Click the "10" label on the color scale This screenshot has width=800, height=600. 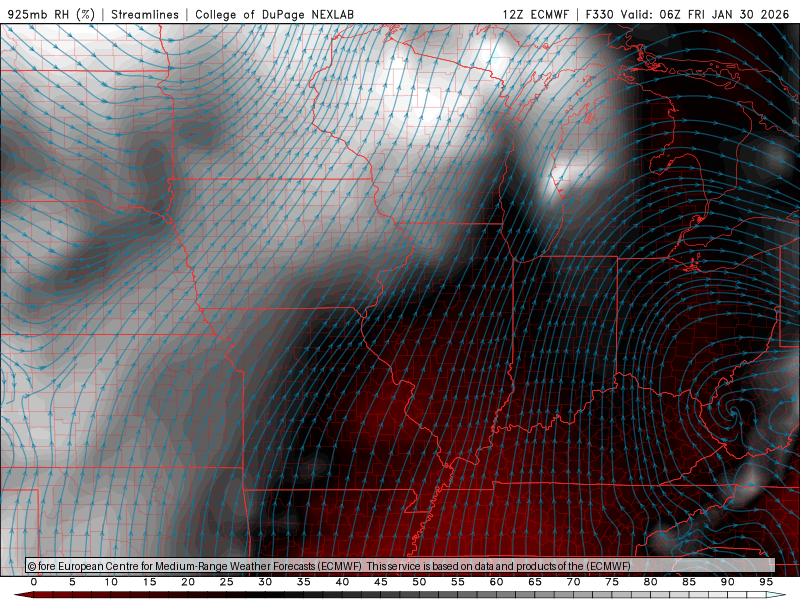111,582
